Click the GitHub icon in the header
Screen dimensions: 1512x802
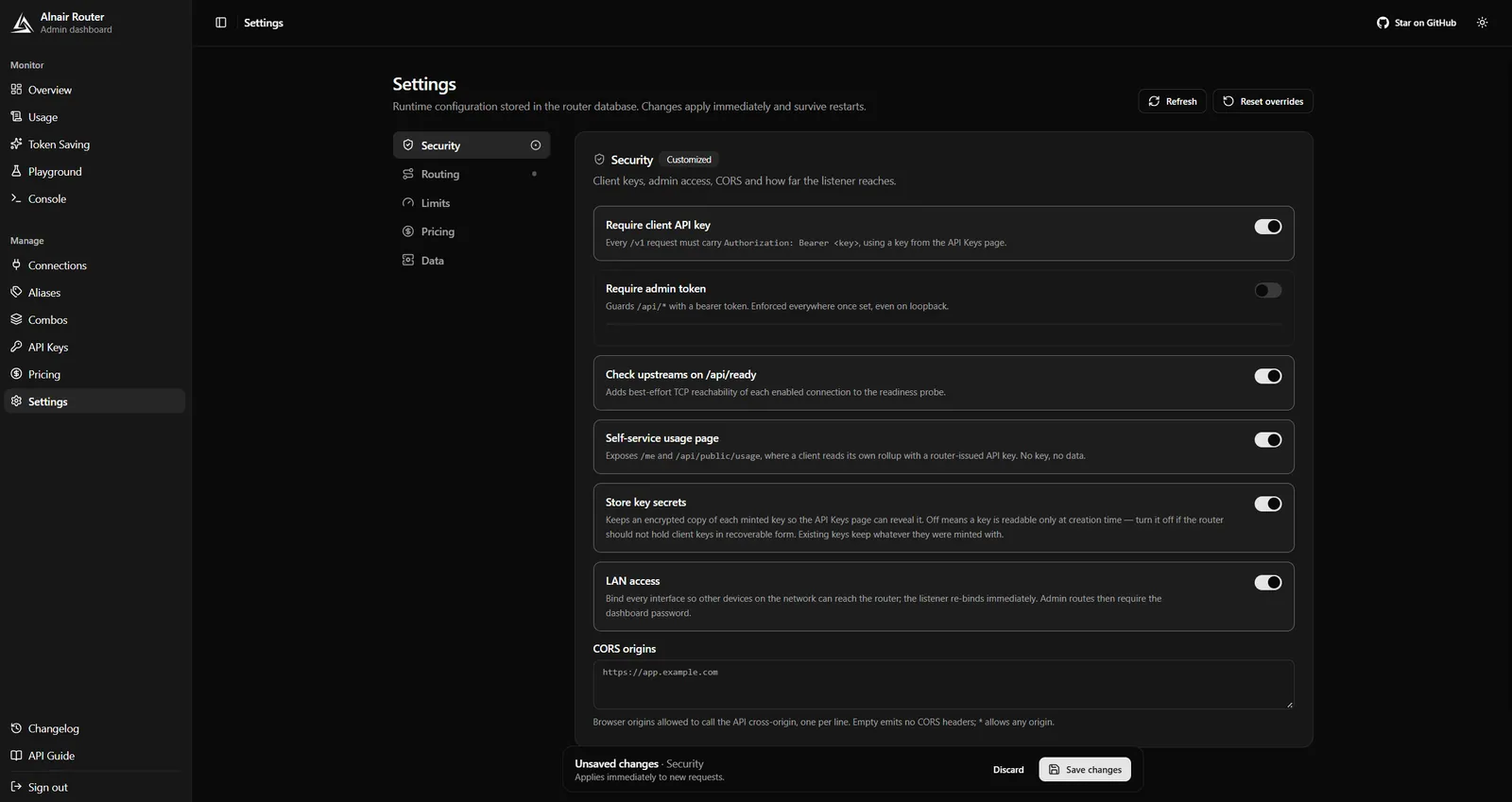click(1383, 23)
